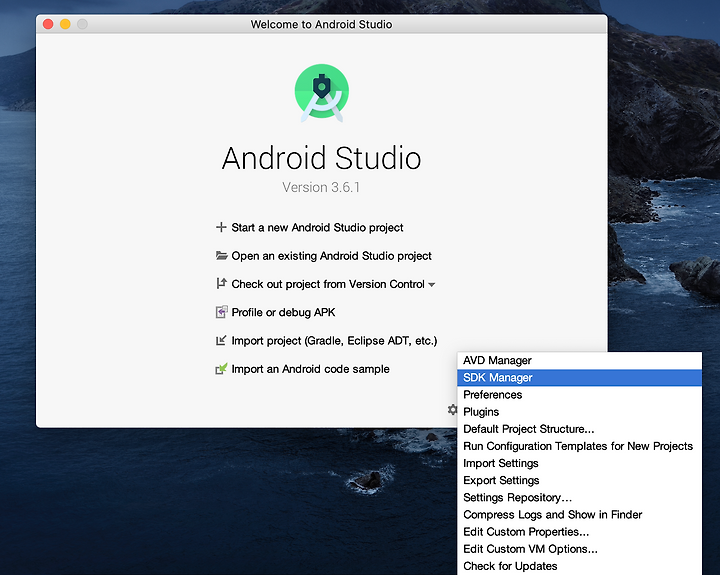The height and width of the screenshot is (575, 720).
Task: Choose Import Settings menu item
Action: [579, 463]
